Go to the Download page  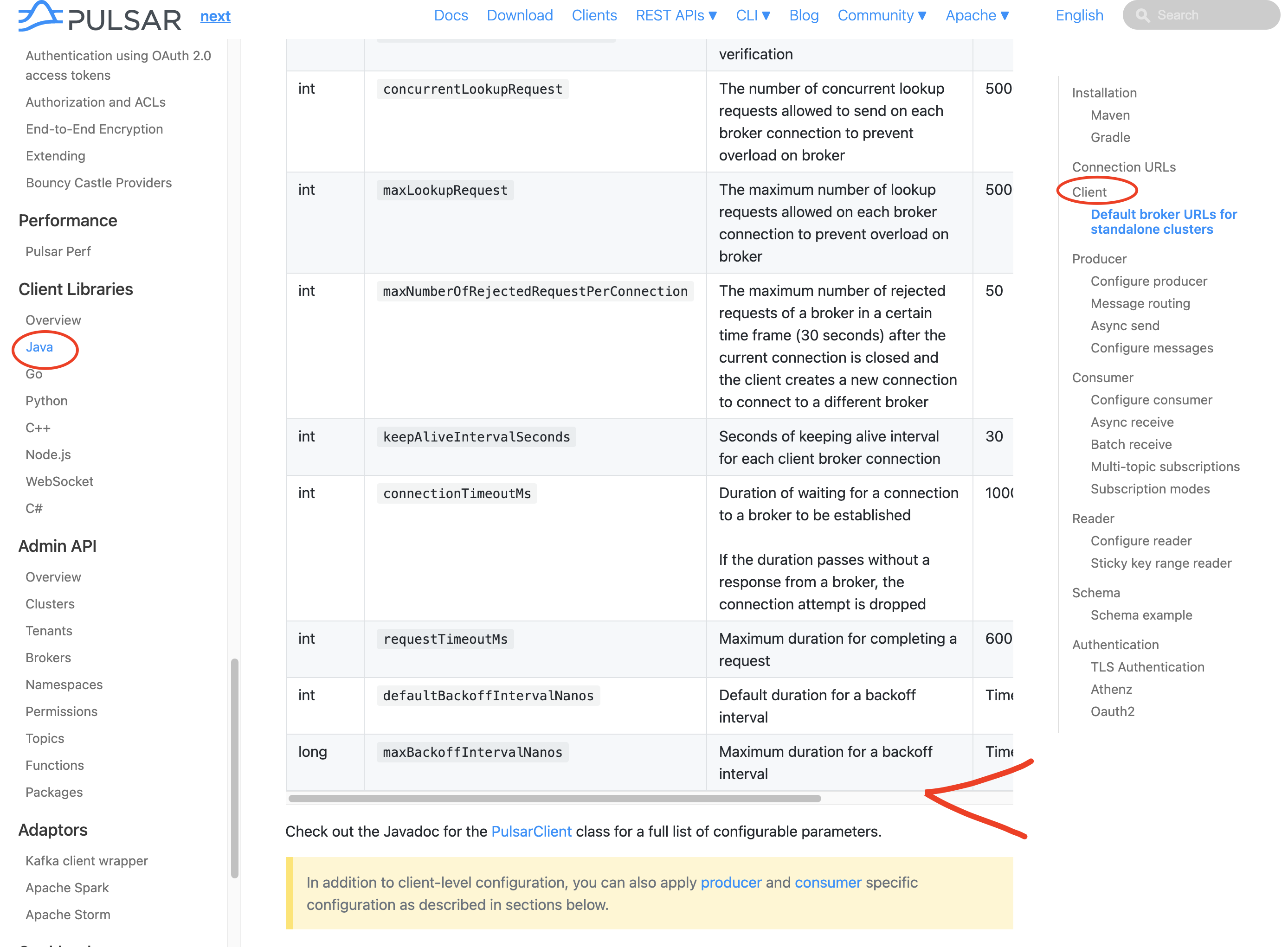pyautogui.click(x=520, y=15)
